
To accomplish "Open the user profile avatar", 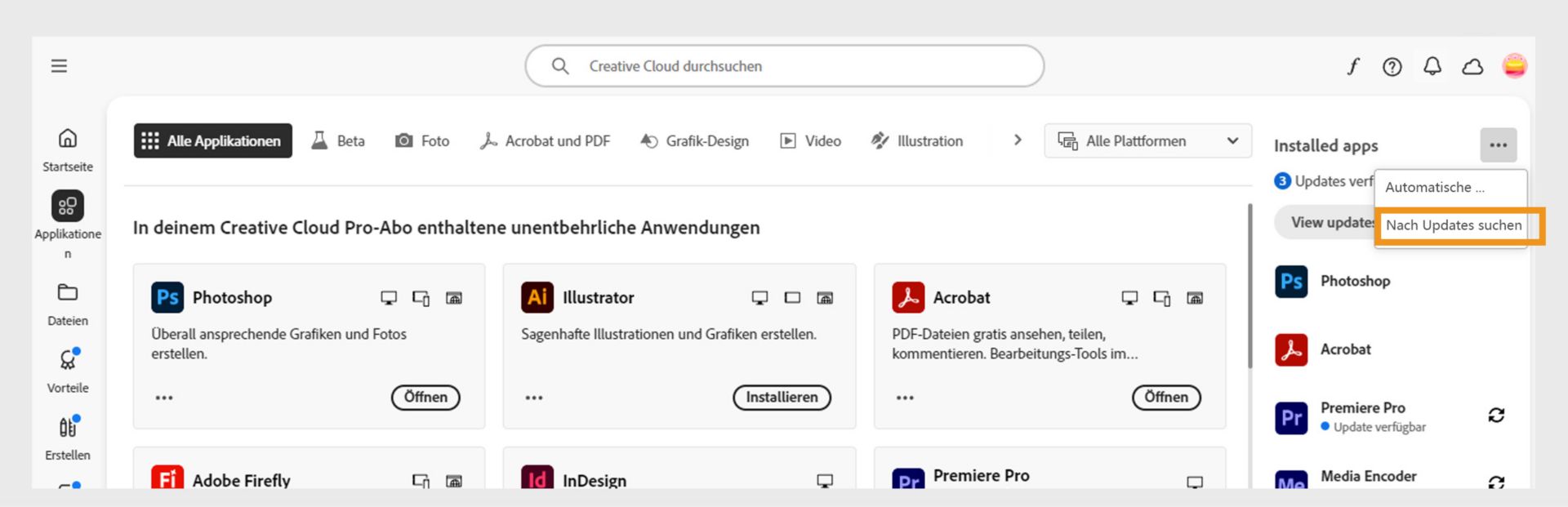I will point(1514,66).
